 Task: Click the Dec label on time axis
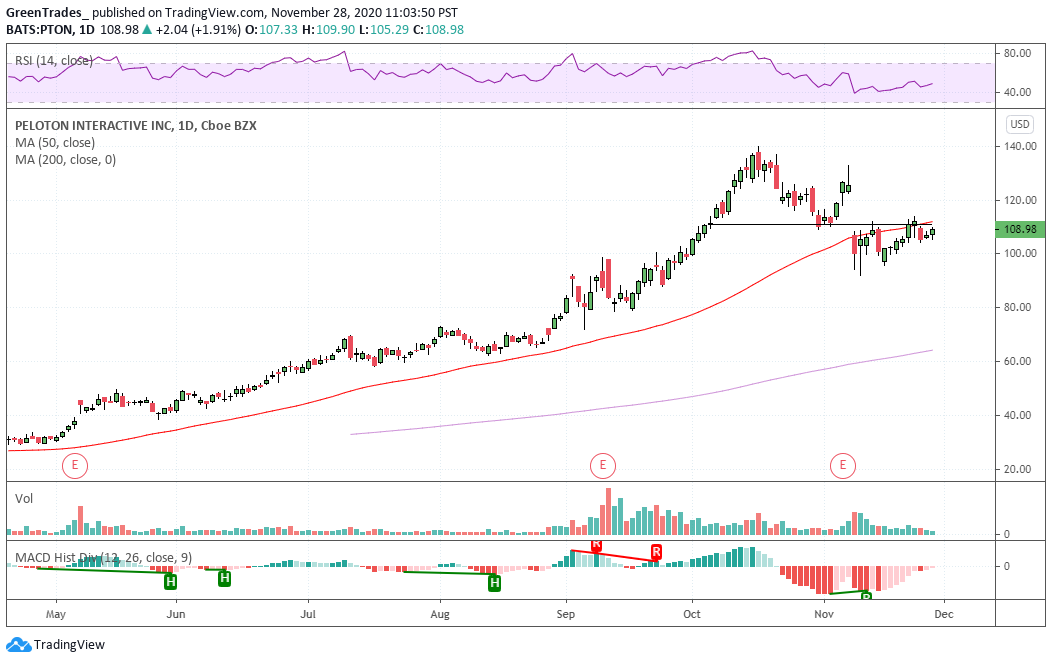pyautogui.click(x=944, y=614)
